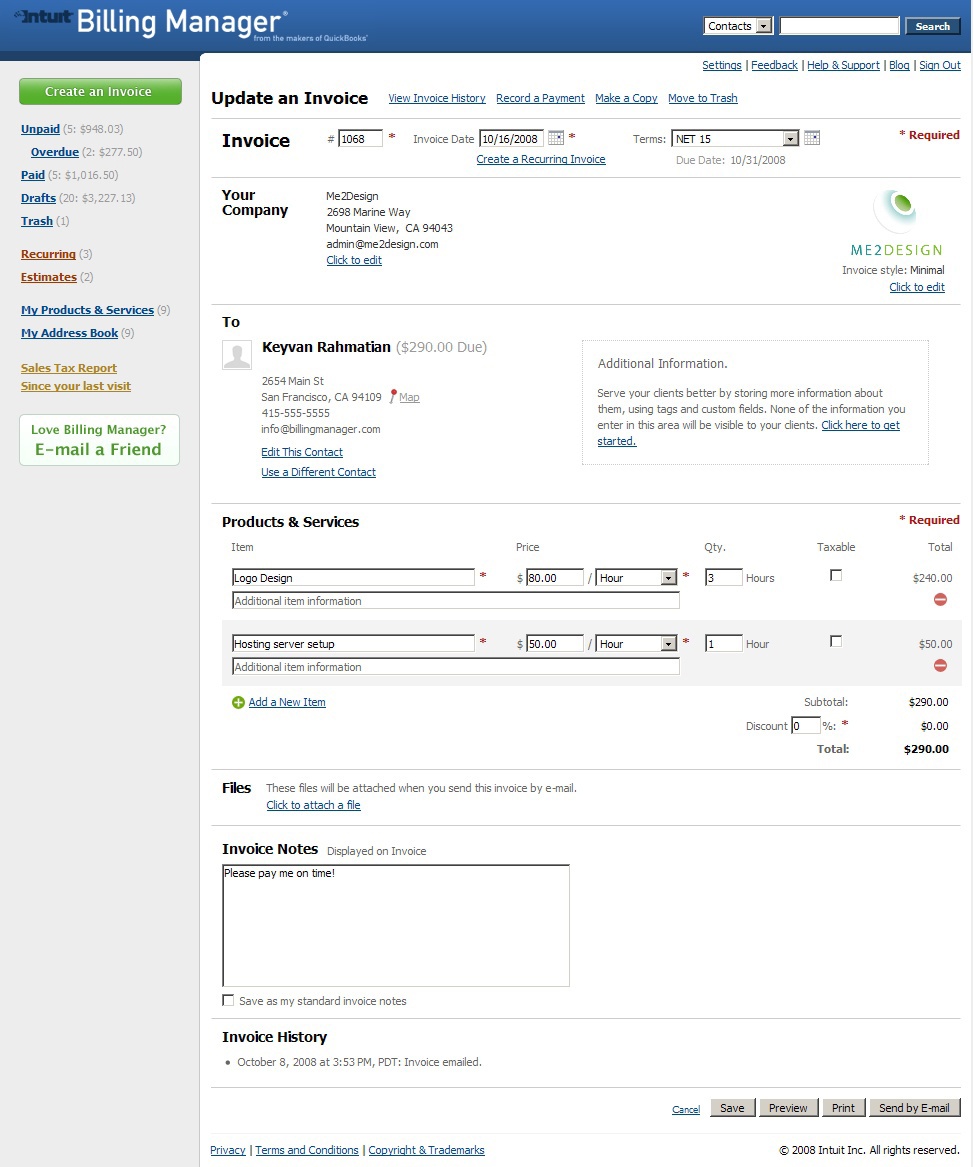The height and width of the screenshot is (1167, 974).
Task: Open the Logo Design price unit dropdown
Action: [x=668, y=578]
